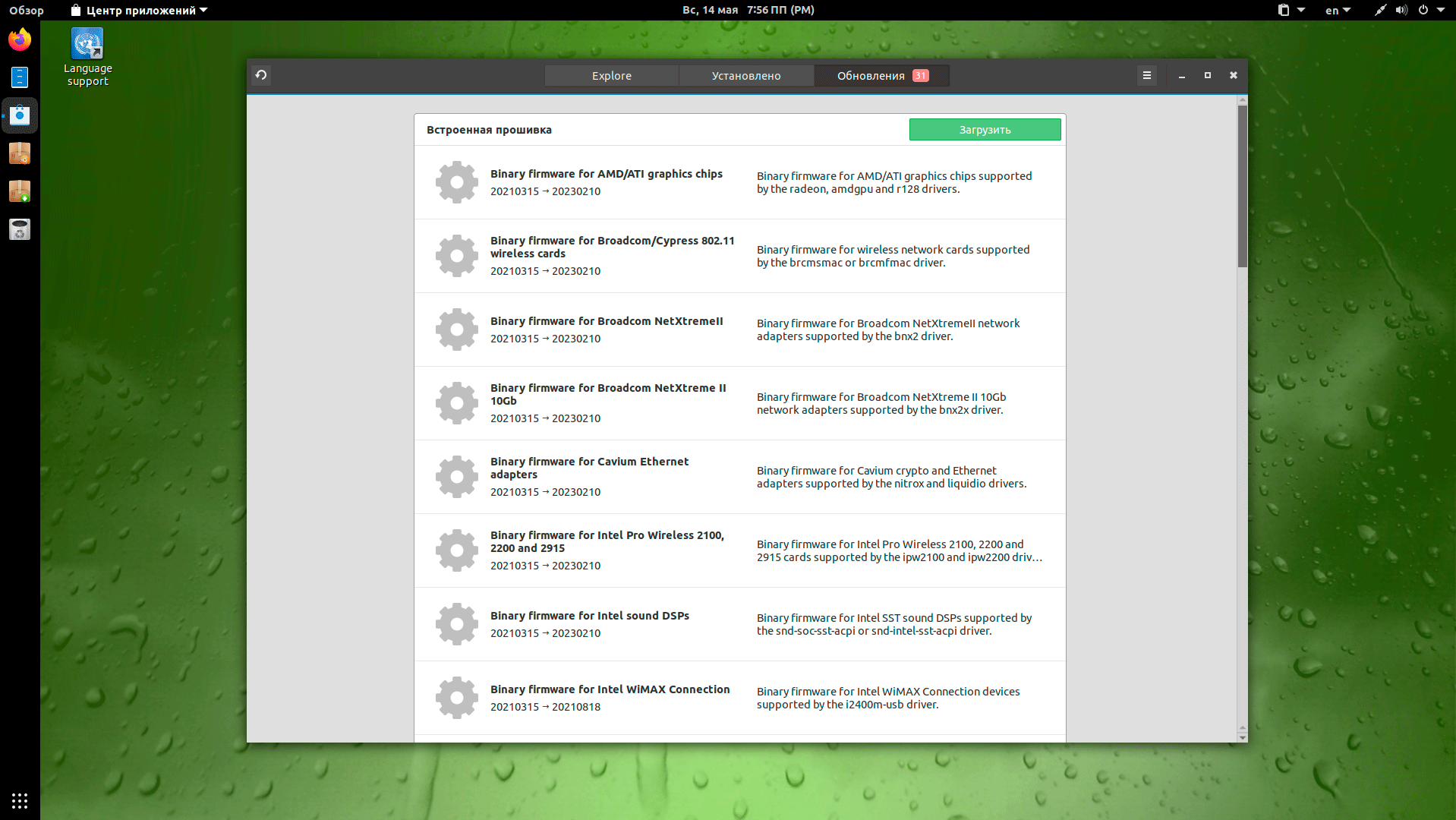The image size is (1456, 820).
Task: Open the blue document app in the dock
Action: tap(20, 77)
